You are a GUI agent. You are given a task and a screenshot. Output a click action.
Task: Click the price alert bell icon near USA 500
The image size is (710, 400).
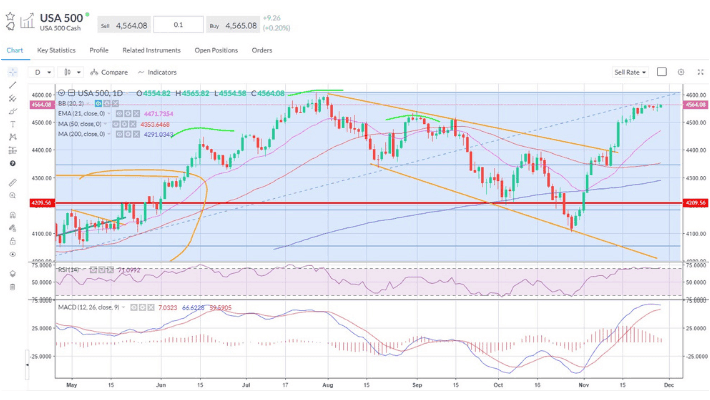[x=10, y=27]
